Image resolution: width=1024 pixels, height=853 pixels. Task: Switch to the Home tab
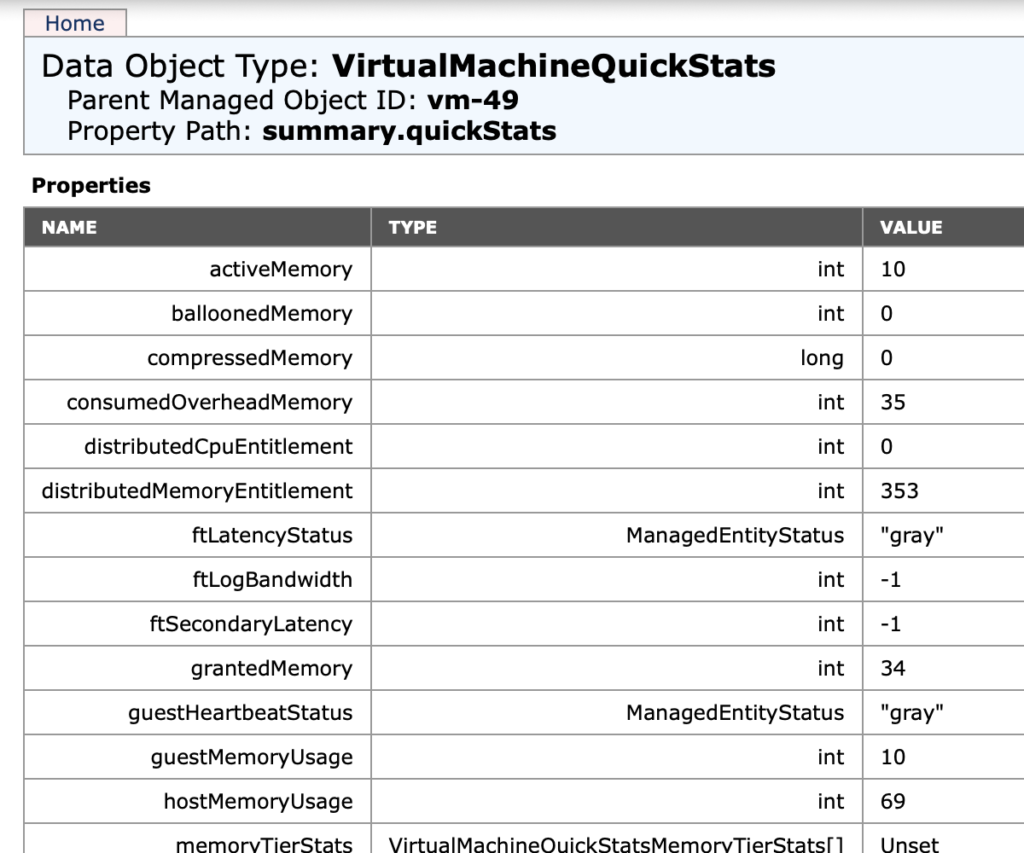[x=76, y=23]
